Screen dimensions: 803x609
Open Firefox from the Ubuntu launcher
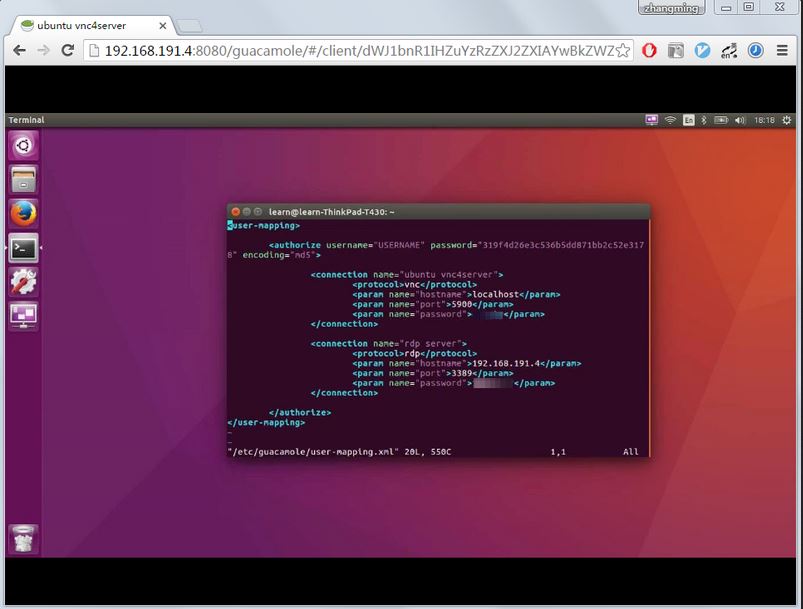(x=22, y=214)
